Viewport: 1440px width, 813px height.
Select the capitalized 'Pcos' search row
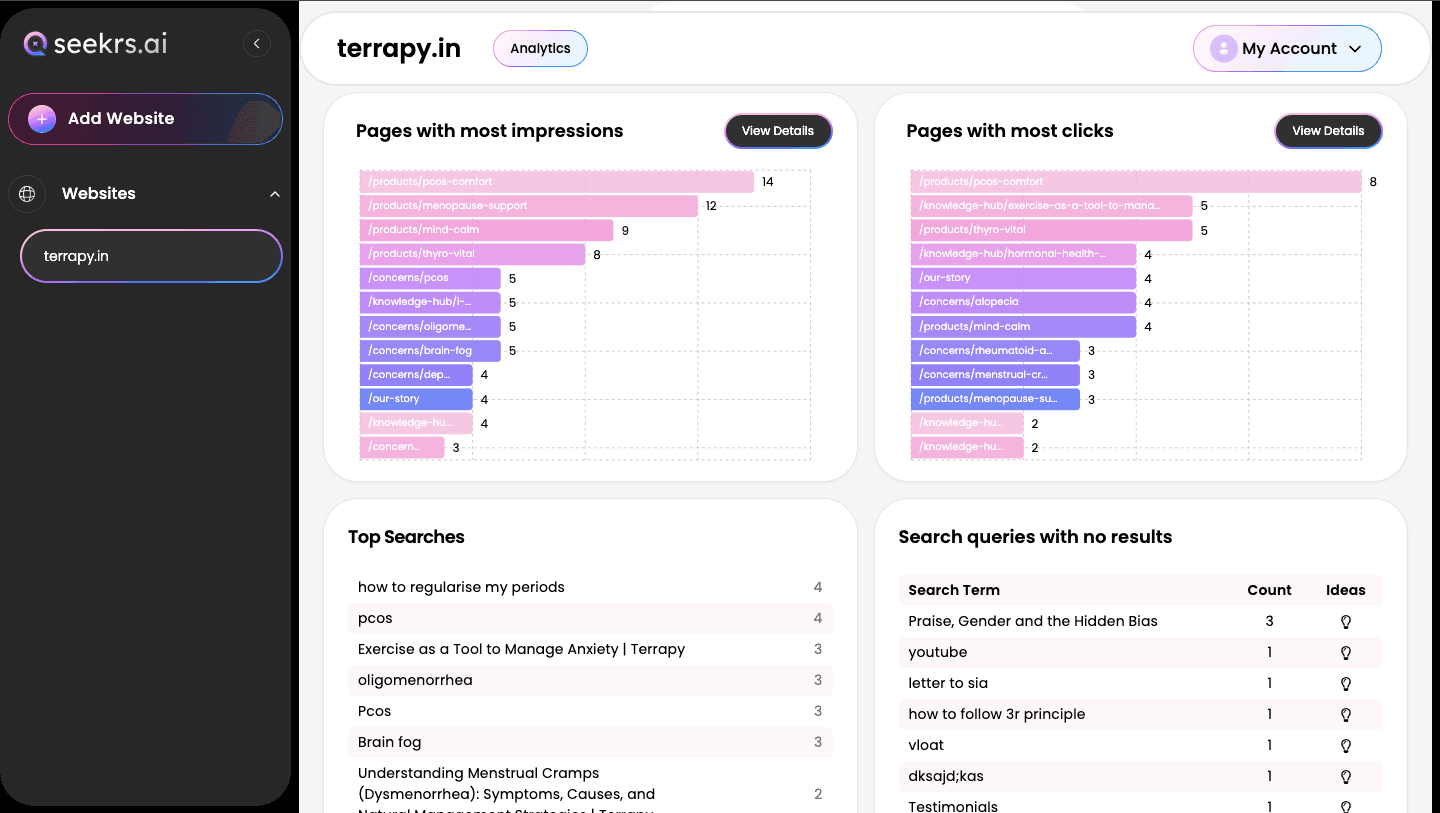pyautogui.click(x=590, y=711)
